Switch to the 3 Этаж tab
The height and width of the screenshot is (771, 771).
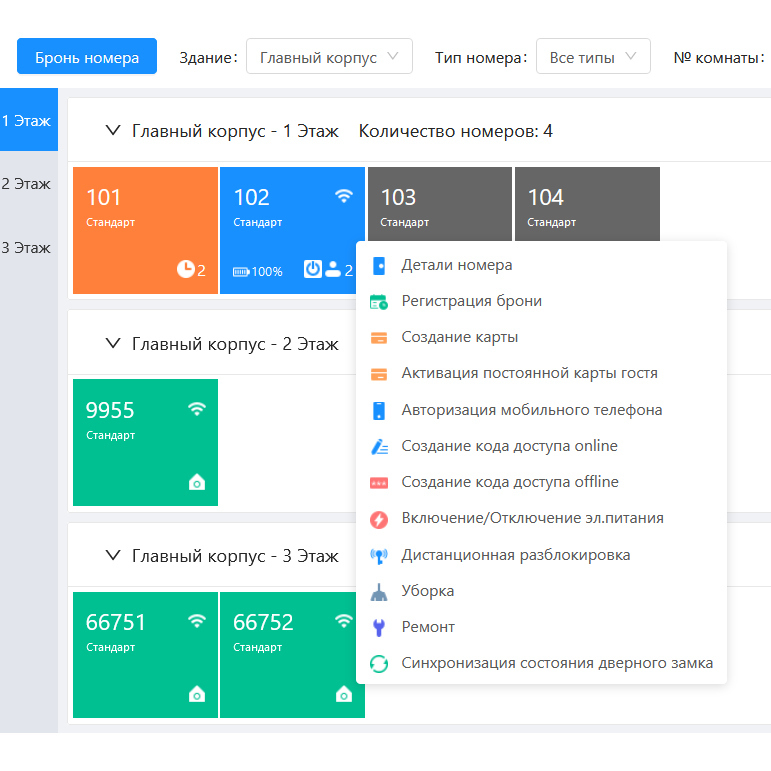point(27,248)
